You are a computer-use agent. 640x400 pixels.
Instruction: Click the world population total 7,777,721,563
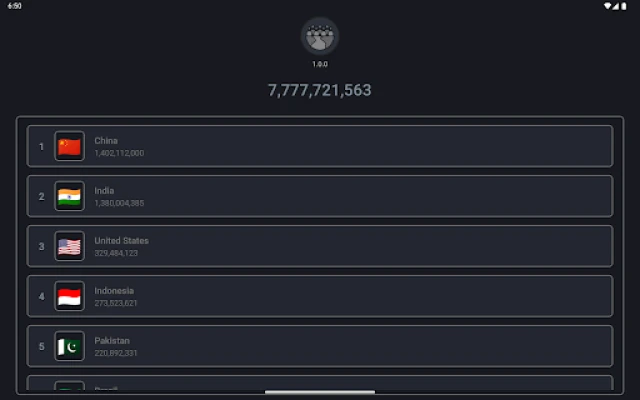tap(320, 90)
